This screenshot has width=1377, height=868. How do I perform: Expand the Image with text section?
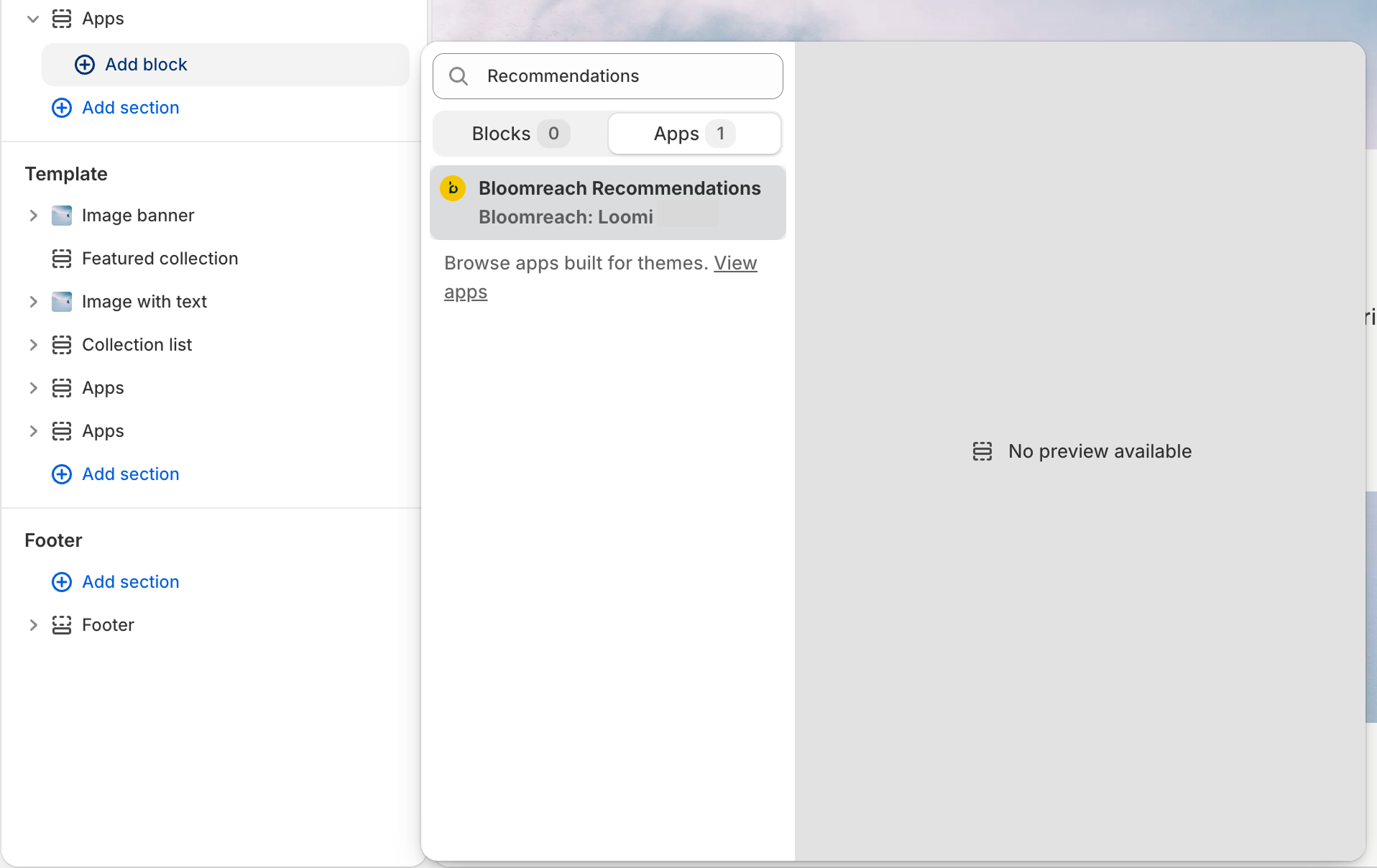33,302
